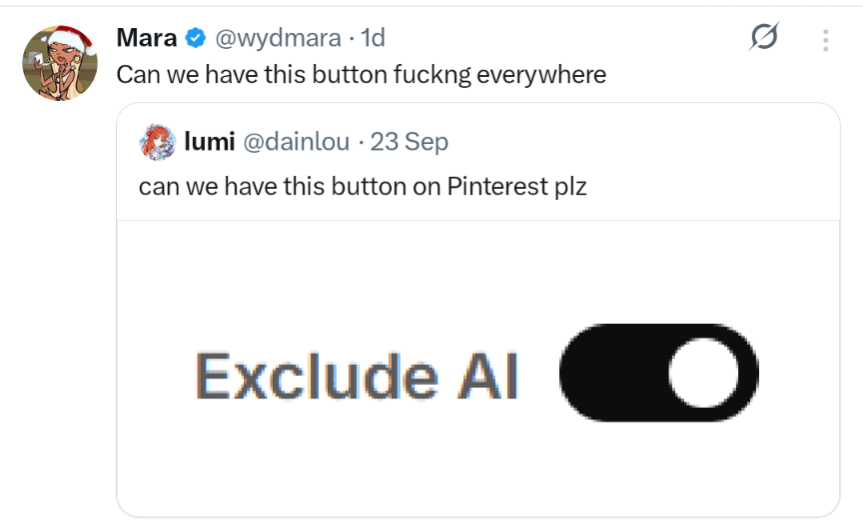Open the three-dot more options menu

(x=826, y=39)
